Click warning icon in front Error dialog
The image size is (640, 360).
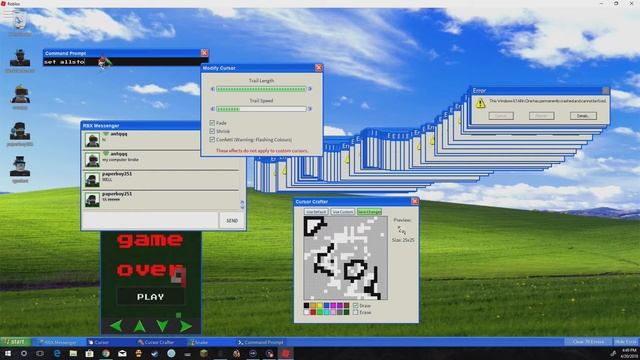(480, 103)
